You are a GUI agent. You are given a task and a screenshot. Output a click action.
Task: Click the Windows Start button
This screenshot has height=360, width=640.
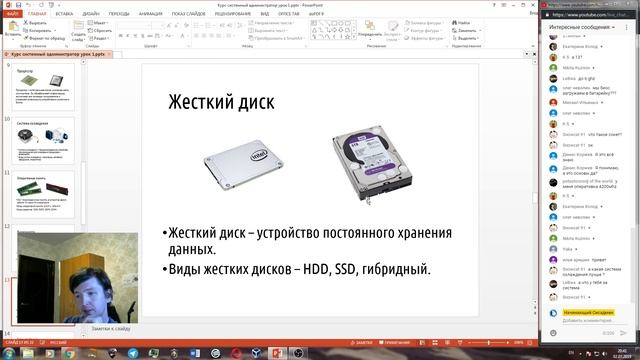(8, 353)
